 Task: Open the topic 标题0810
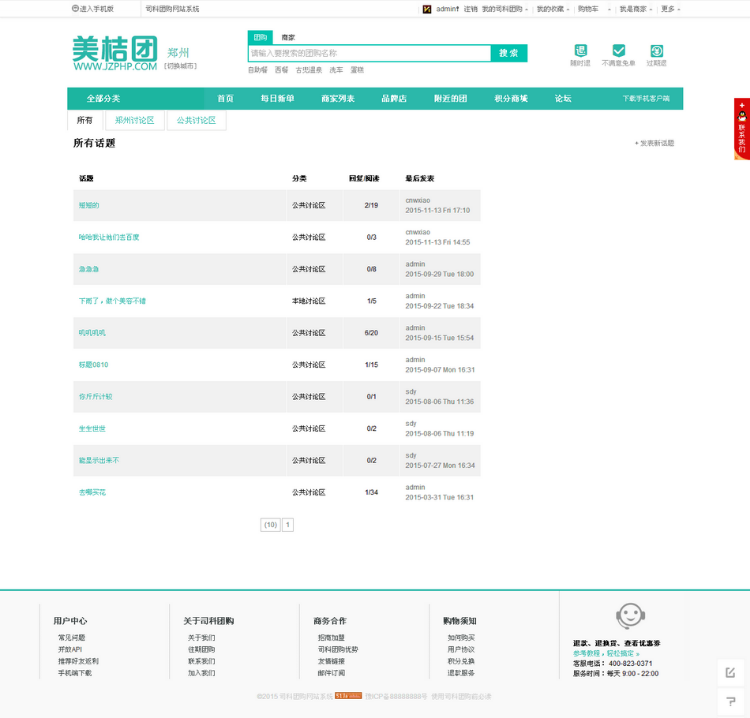[x=93, y=365]
